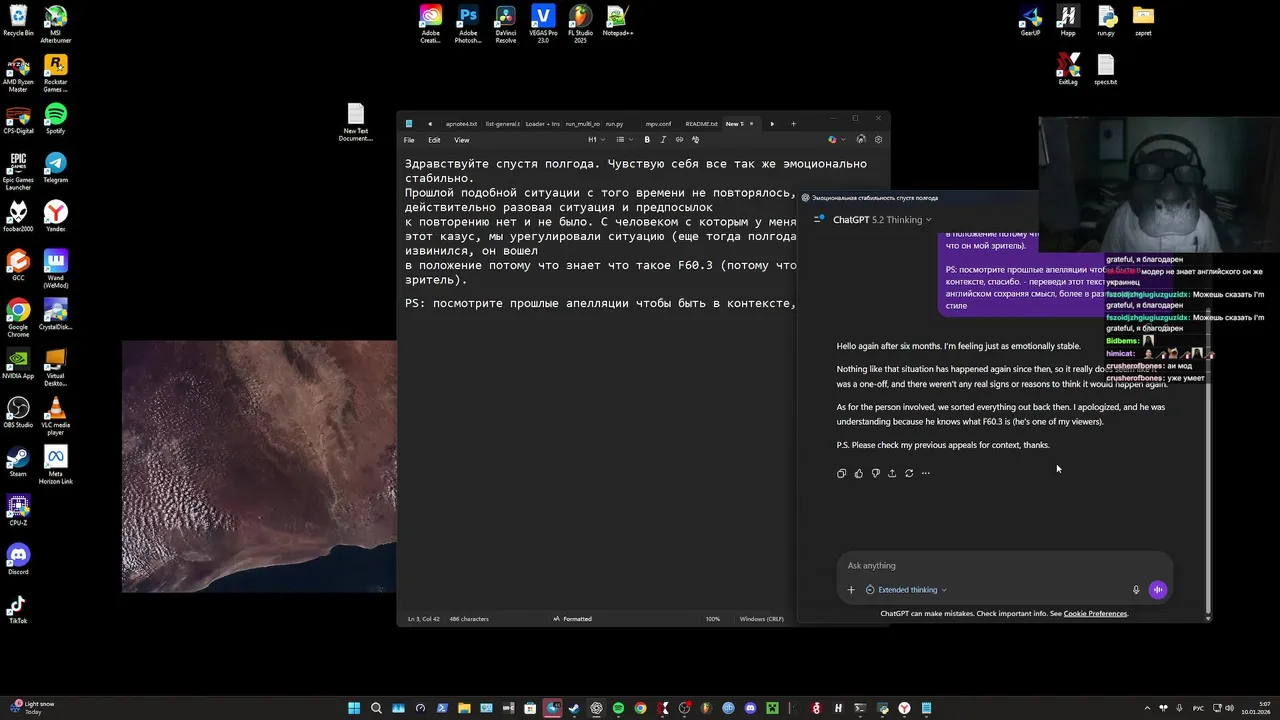This screenshot has width=1280, height=720.
Task: Open Notepad Edit menu
Action: click(x=434, y=140)
